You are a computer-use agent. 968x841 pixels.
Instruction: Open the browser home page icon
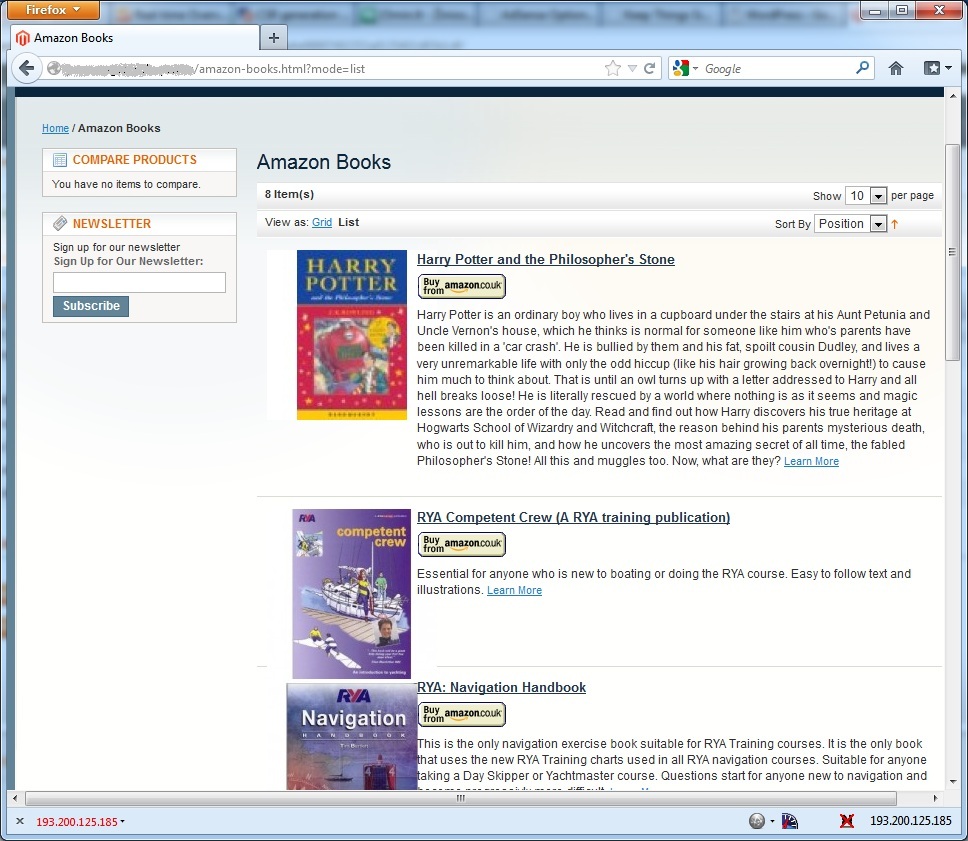(x=896, y=68)
